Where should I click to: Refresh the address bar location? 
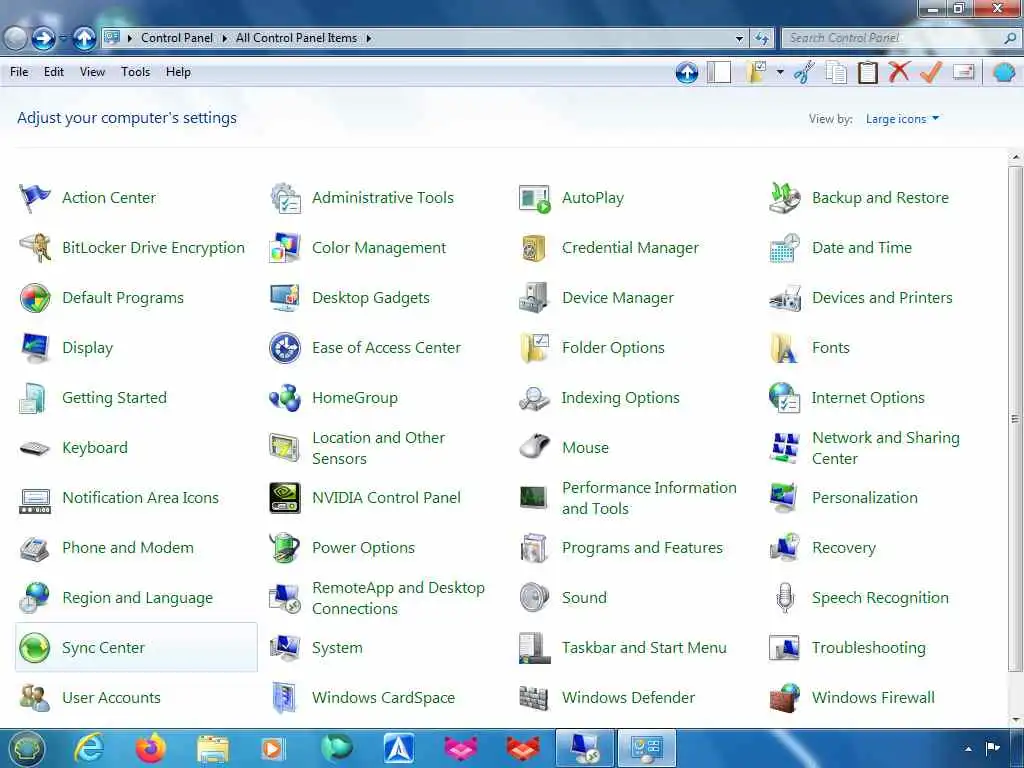[761, 39]
